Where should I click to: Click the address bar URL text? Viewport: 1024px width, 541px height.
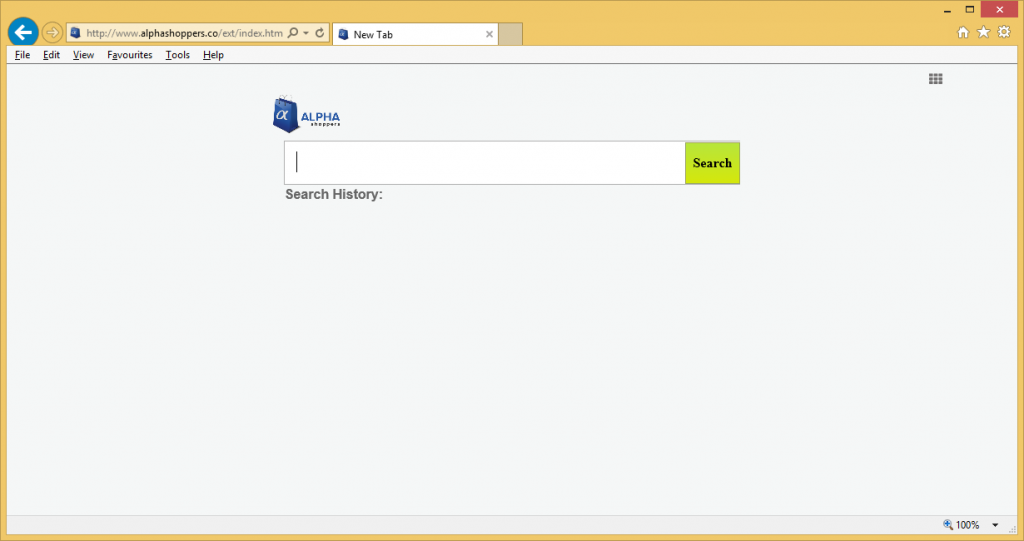coord(184,33)
